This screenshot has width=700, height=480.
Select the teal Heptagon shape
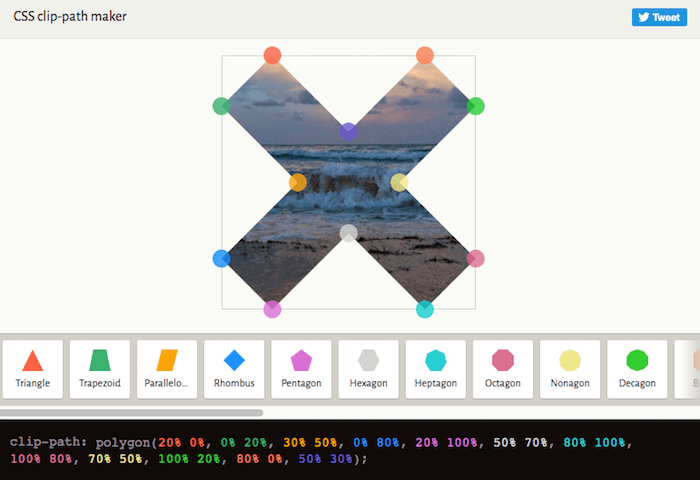pos(435,369)
